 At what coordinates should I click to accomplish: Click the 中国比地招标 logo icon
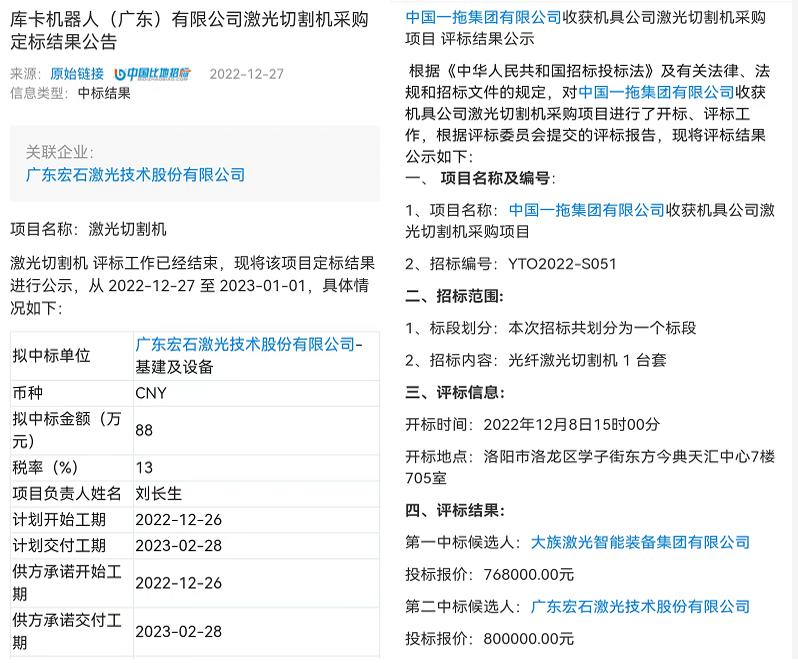pyautogui.click(x=152, y=74)
